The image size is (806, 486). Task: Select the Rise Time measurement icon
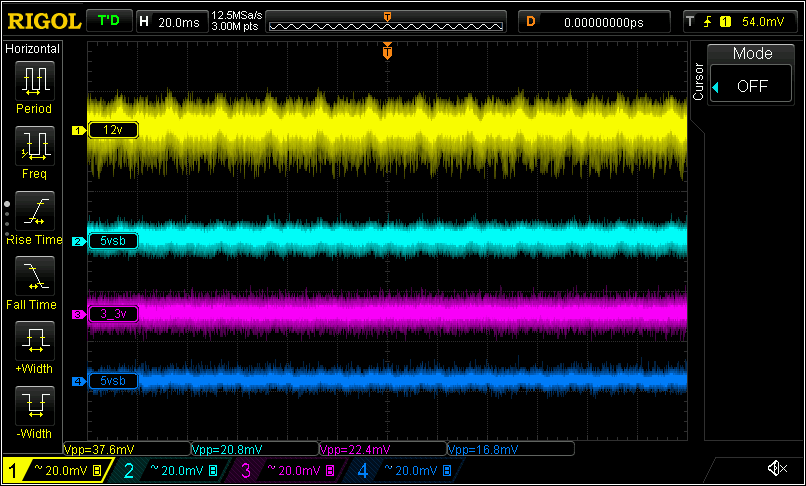pyautogui.click(x=34, y=211)
